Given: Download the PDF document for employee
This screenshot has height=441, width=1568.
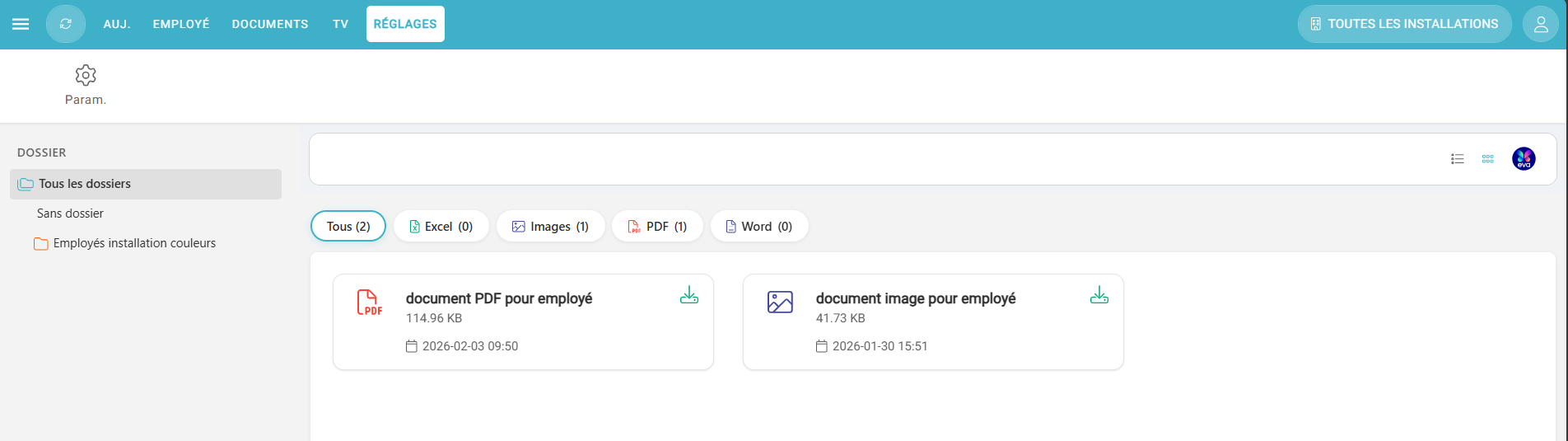Looking at the screenshot, I should (689, 295).
